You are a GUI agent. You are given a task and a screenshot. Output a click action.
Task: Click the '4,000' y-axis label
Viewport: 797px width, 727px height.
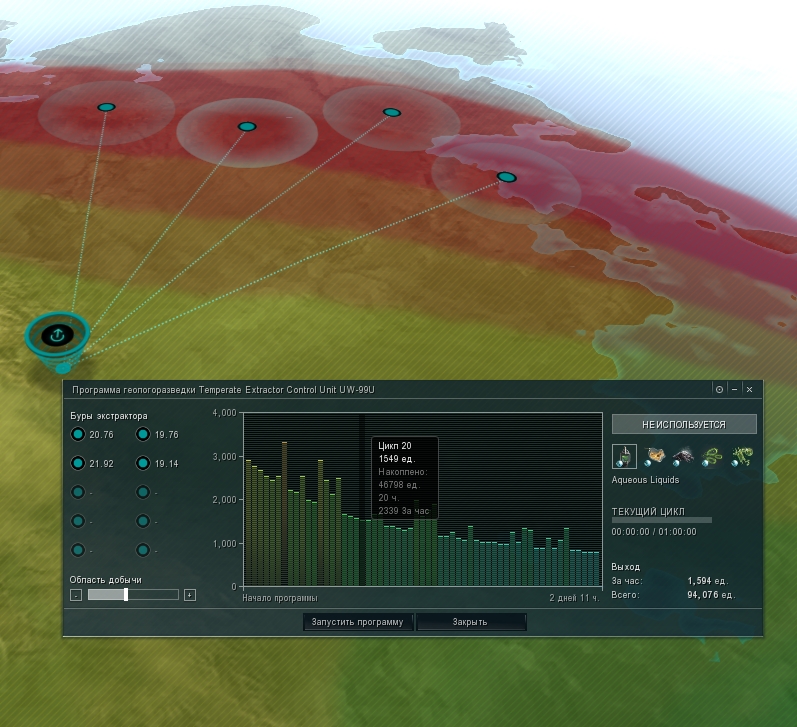tap(224, 413)
